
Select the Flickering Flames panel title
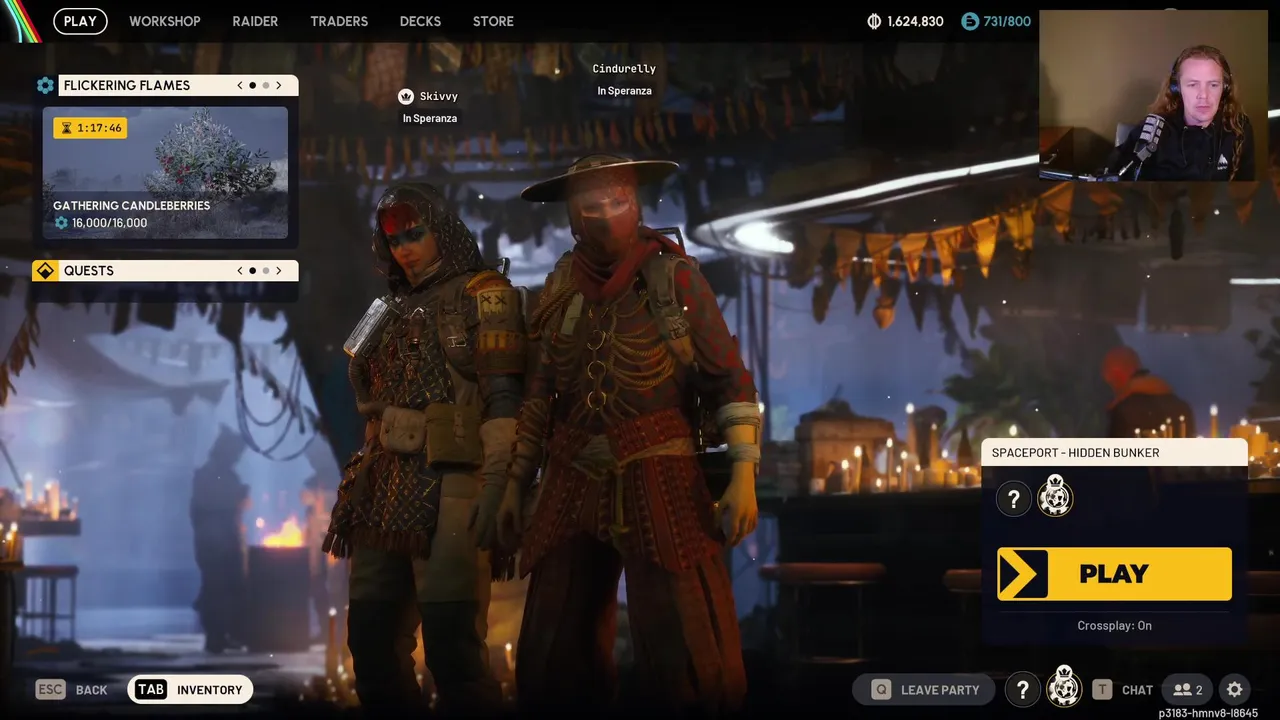pos(127,85)
